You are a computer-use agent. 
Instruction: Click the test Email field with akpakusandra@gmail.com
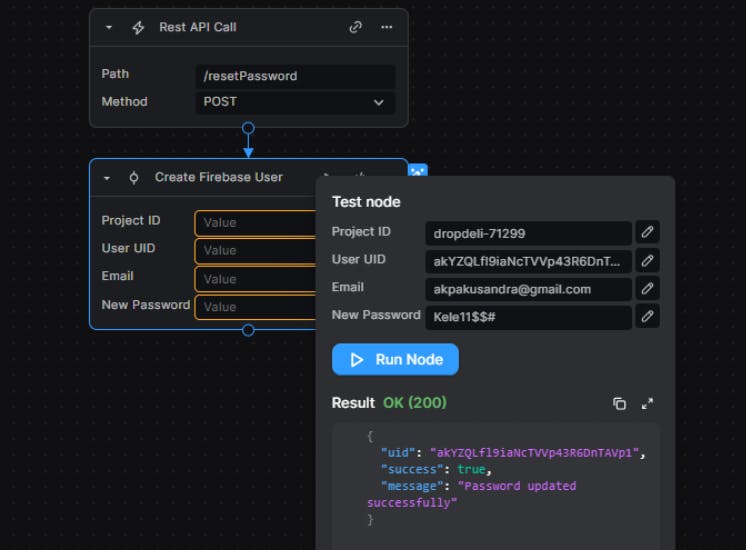pyautogui.click(x=527, y=289)
